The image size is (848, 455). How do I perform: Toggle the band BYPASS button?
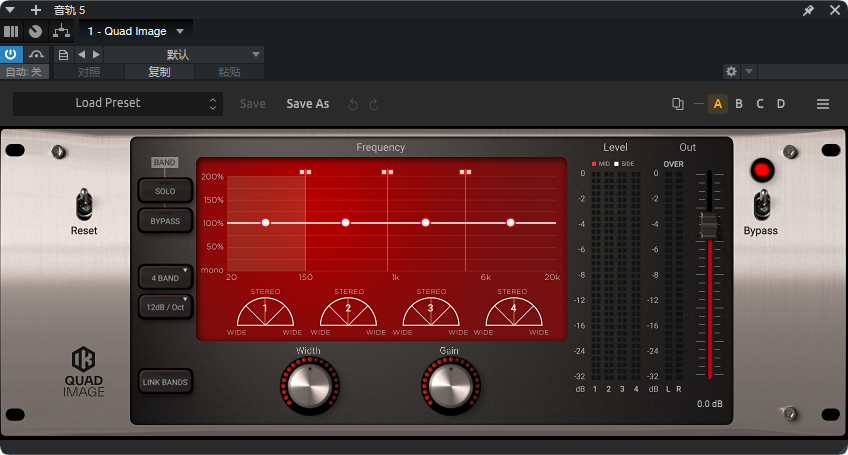(165, 221)
